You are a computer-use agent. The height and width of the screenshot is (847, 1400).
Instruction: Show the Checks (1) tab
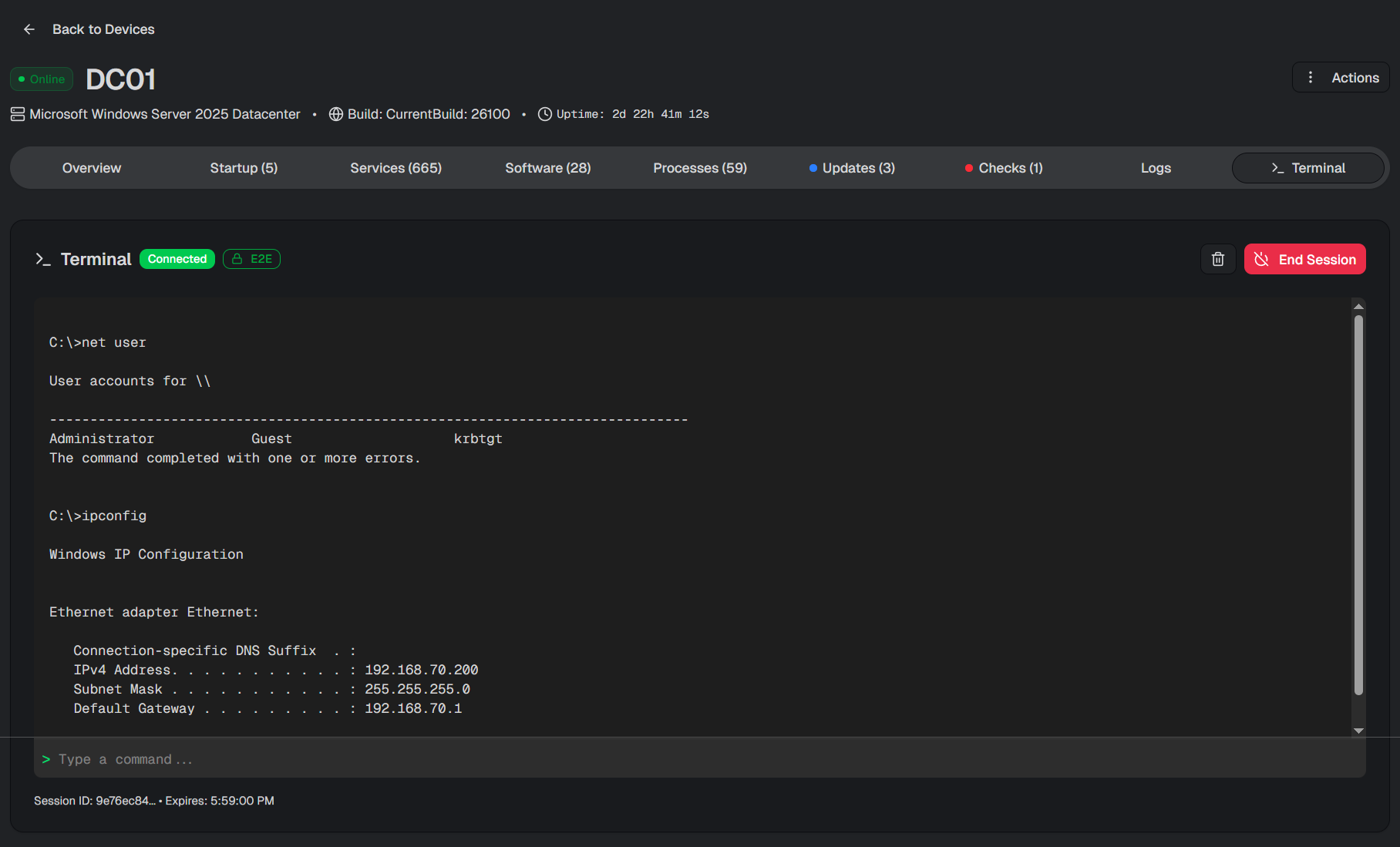pos(1004,168)
